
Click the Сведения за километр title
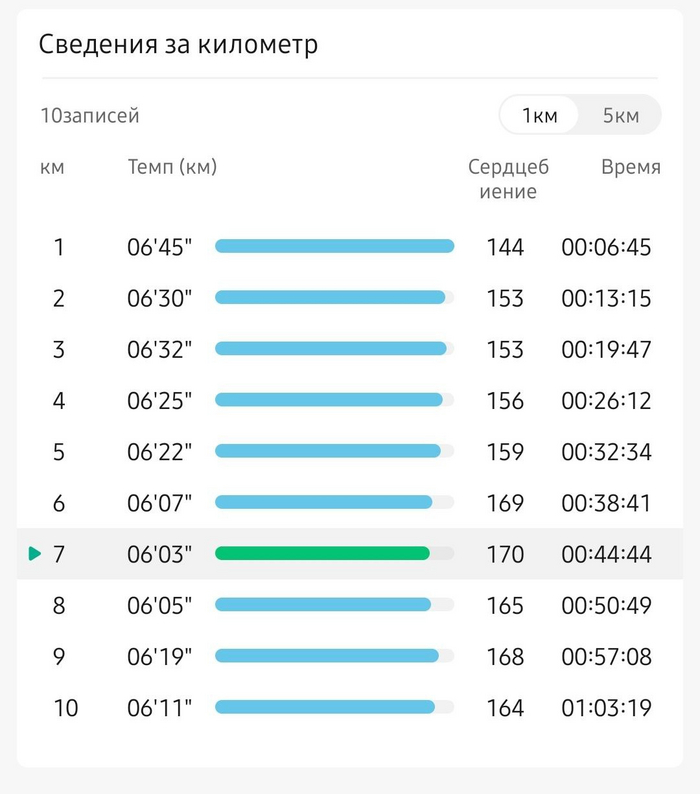(x=178, y=46)
